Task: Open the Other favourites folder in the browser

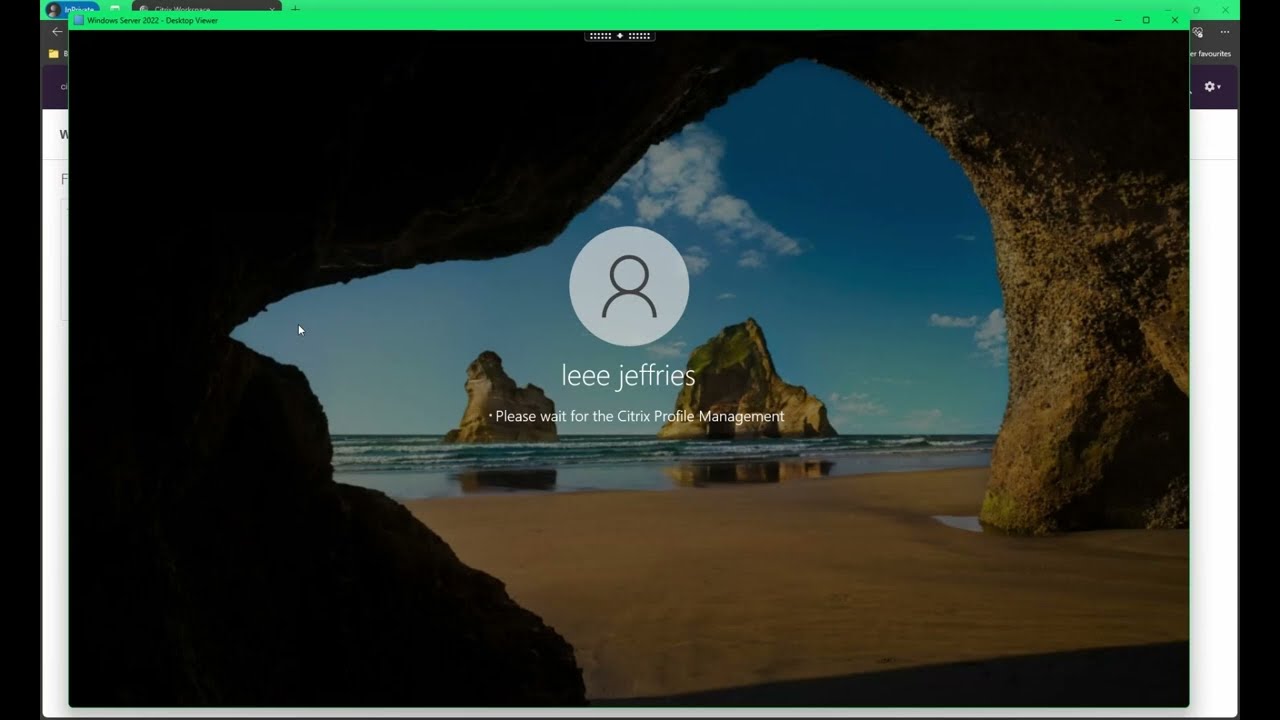Action: 1211,54
